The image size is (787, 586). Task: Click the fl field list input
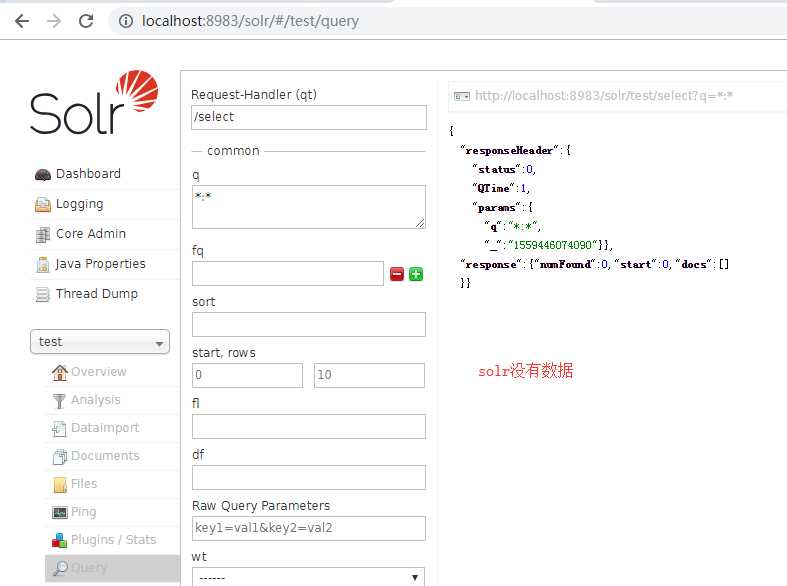coord(309,426)
